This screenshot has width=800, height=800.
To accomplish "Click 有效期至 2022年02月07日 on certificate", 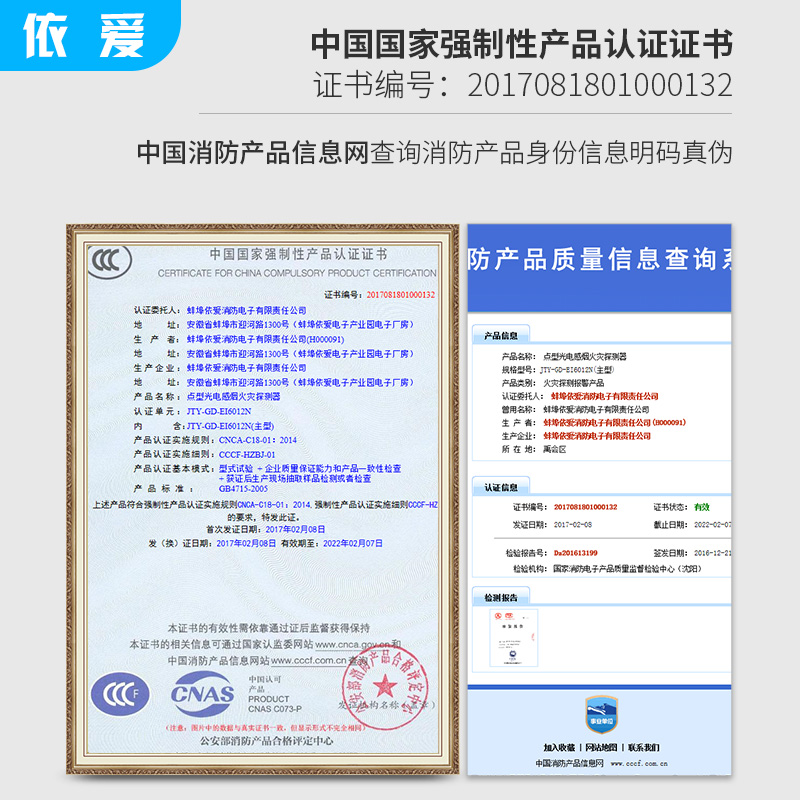I will coord(353,543).
